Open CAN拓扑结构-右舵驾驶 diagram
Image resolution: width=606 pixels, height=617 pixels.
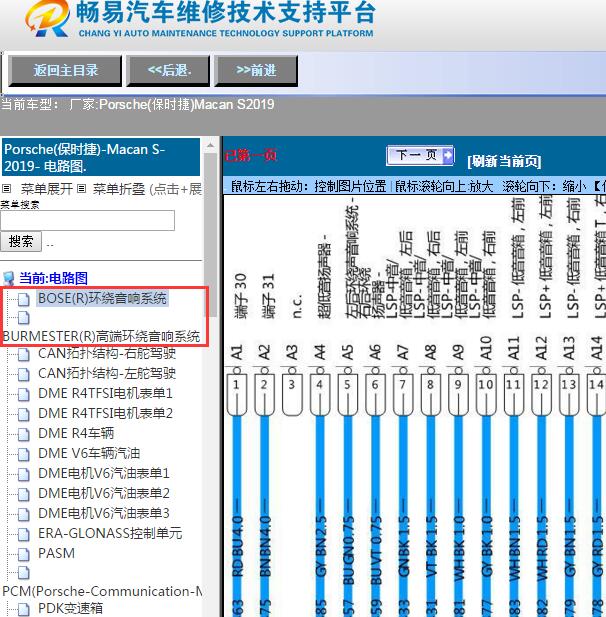107,353
